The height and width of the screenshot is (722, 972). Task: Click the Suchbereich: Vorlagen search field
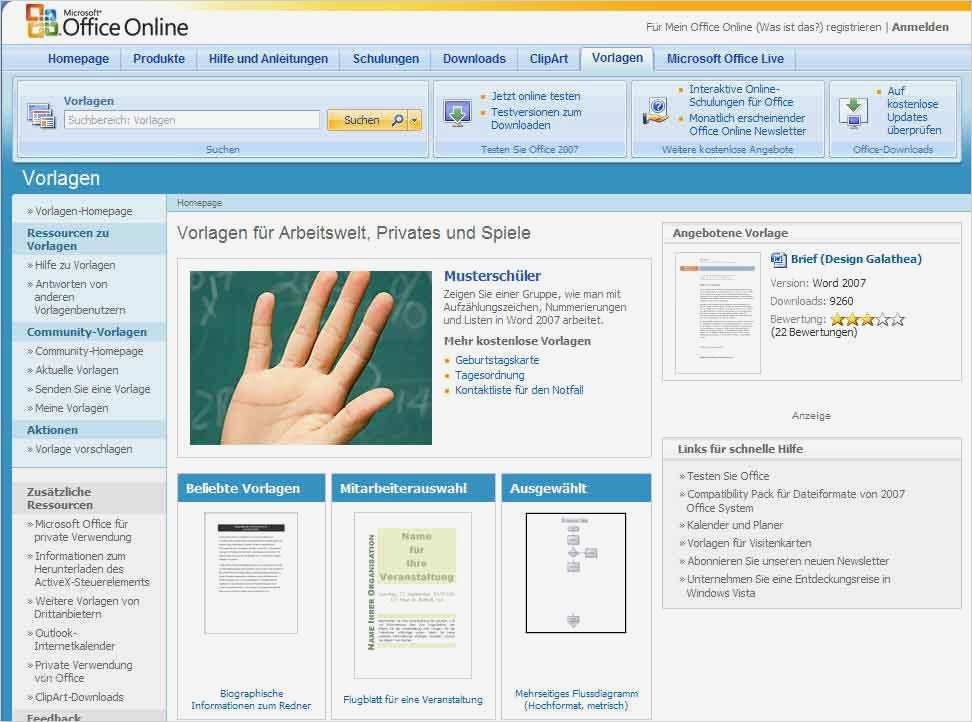click(x=192, y=120)
